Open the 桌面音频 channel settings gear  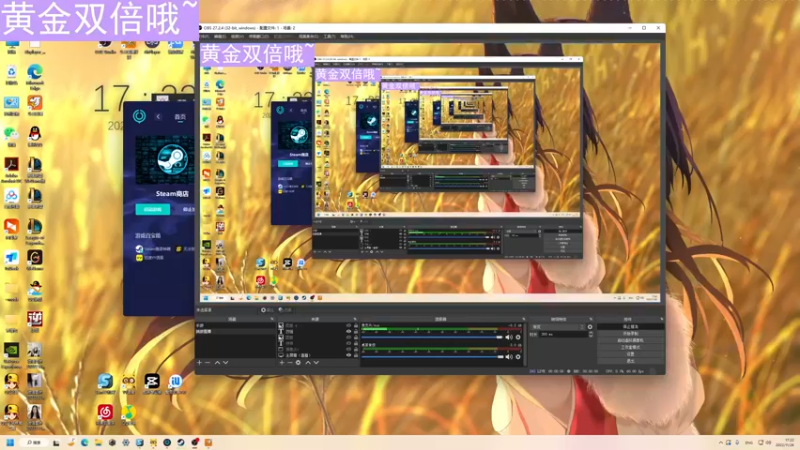click(x=518, y=356)
